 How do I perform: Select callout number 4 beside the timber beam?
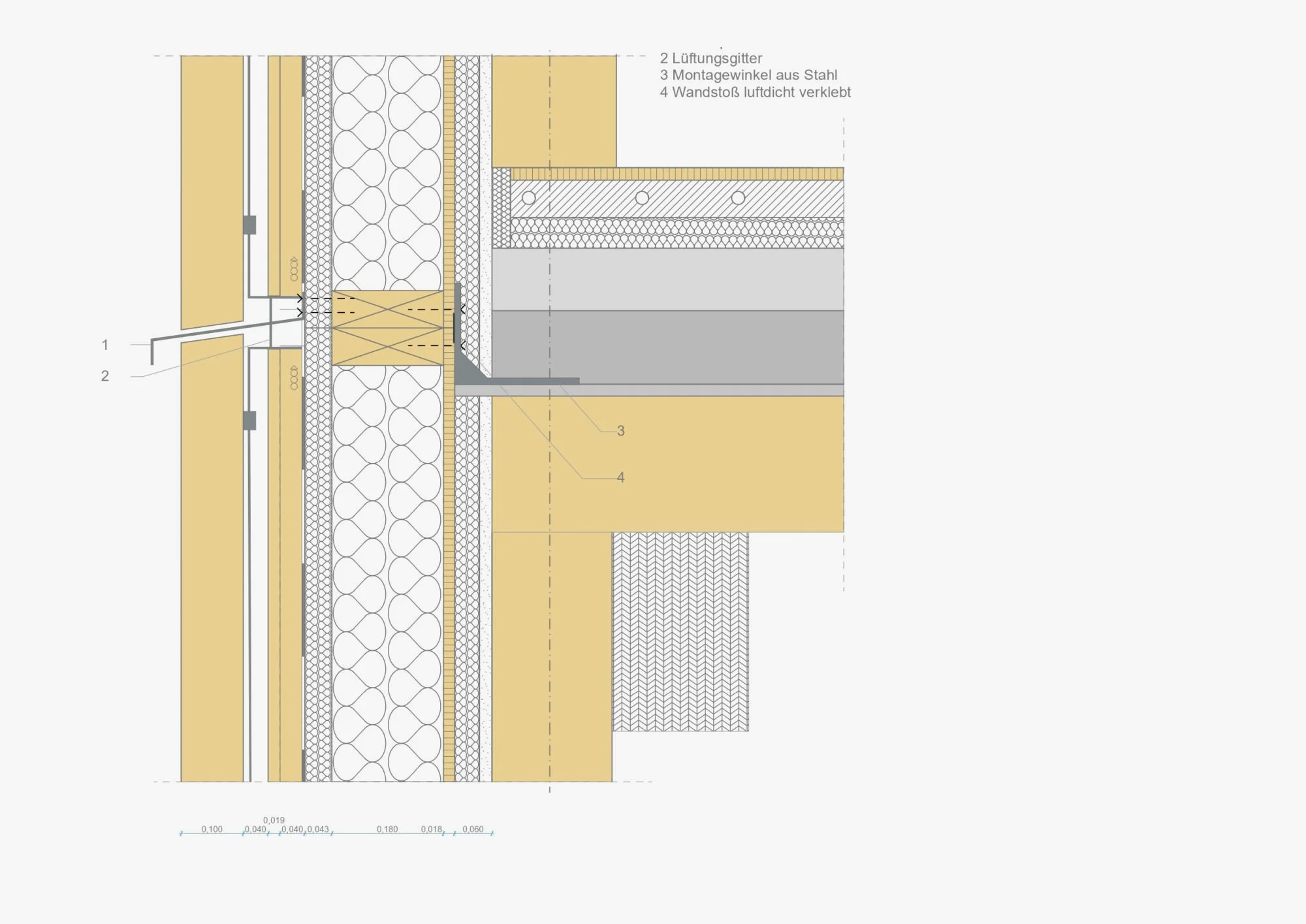(621, 478)
